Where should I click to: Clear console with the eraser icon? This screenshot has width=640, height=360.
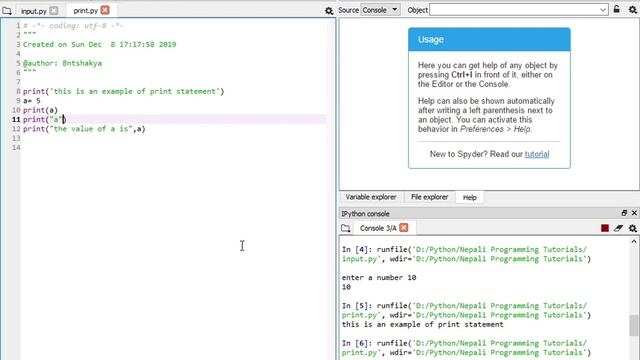point(618,228)
